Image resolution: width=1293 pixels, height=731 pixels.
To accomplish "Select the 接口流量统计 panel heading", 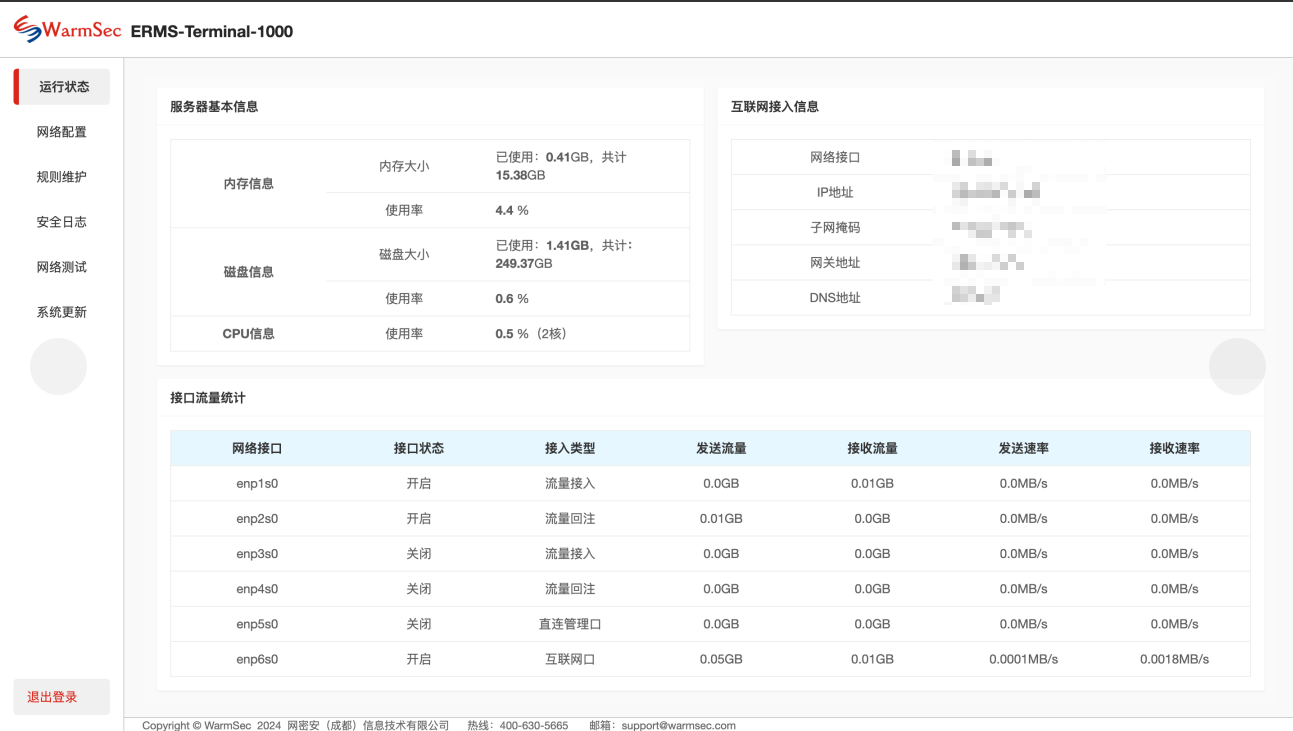I will point(208,397).
